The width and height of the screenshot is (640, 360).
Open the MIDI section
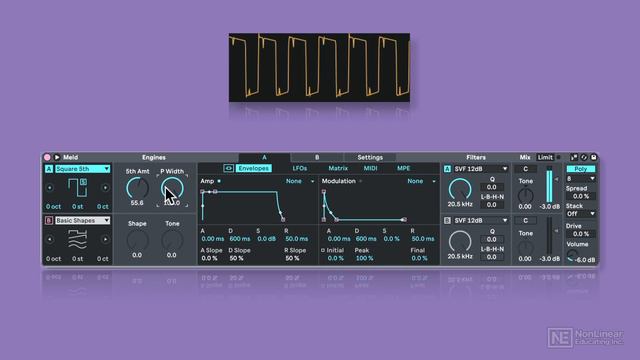(370, 168)
